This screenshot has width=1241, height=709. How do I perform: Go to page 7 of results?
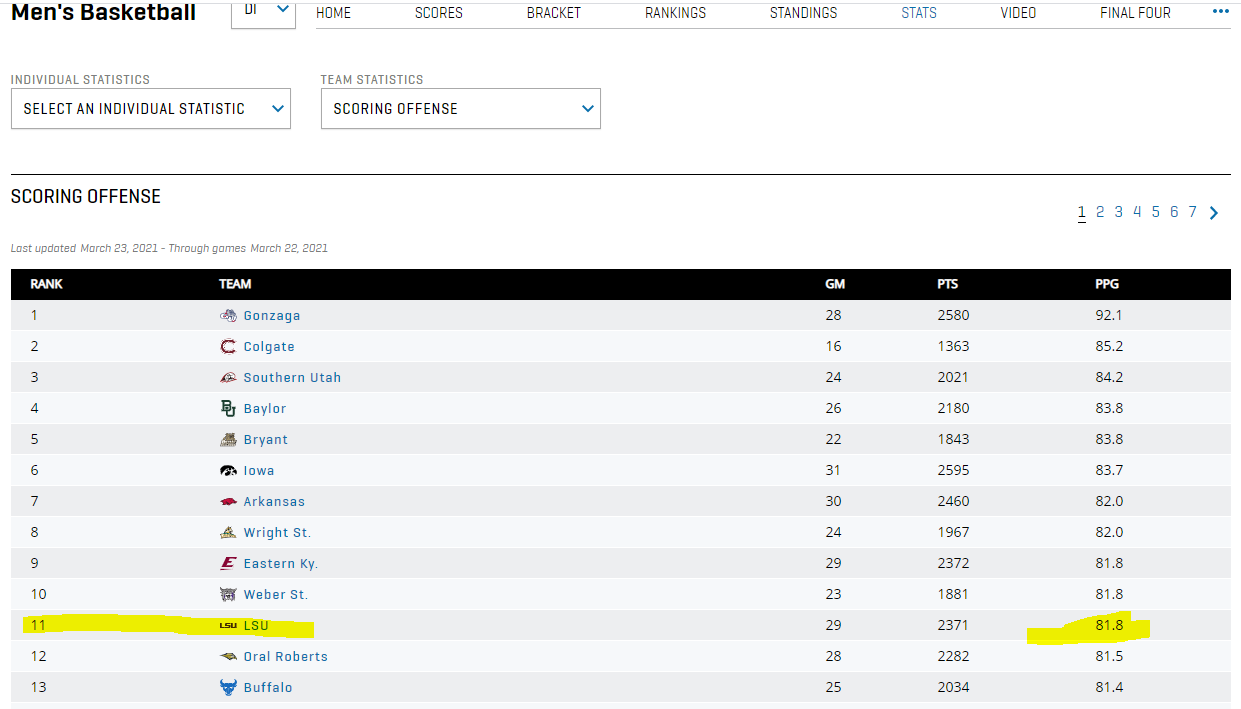1192,212
